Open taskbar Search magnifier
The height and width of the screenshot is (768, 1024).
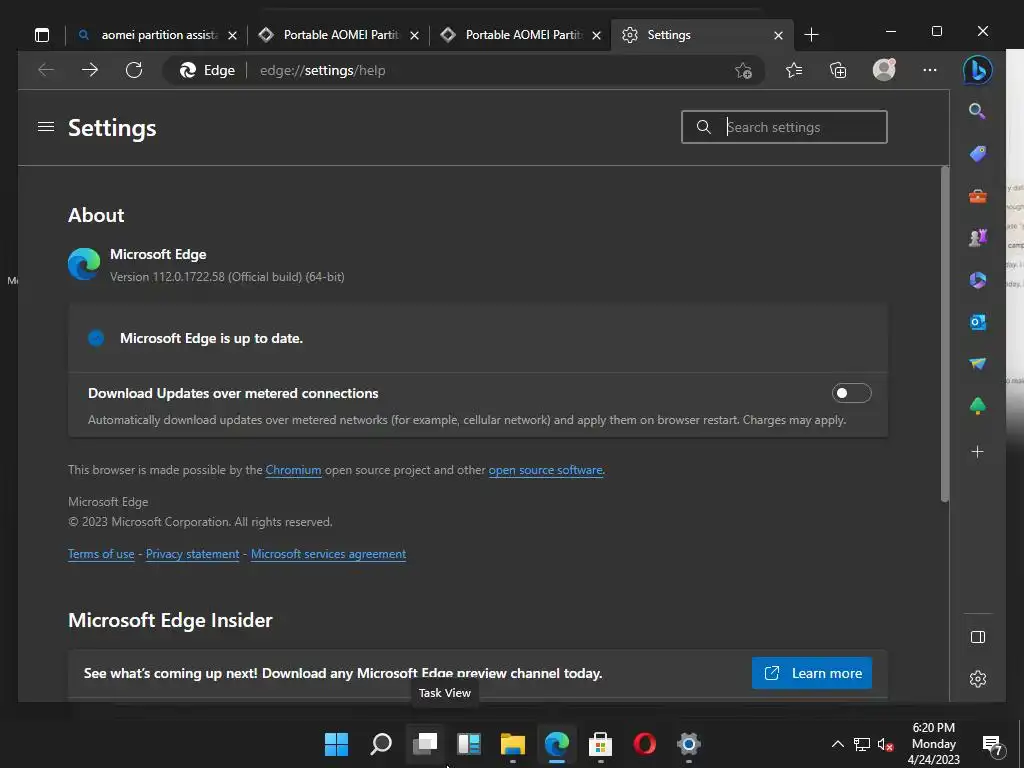coord(381,744)
